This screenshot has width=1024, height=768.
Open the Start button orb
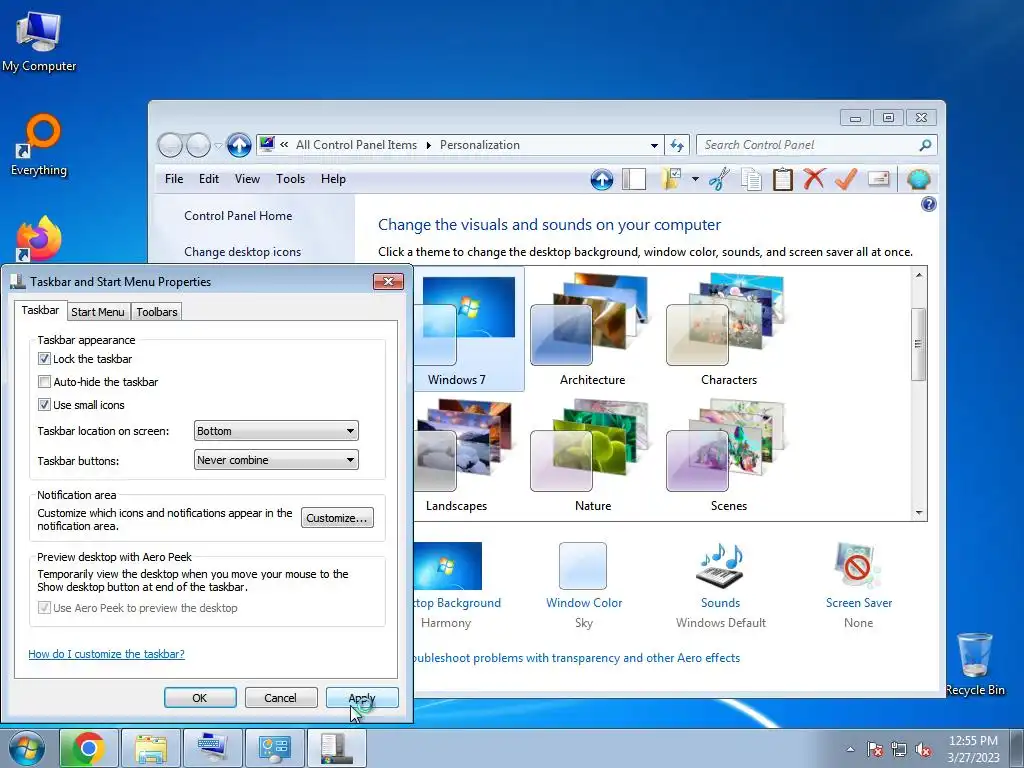tap(27, 748)
